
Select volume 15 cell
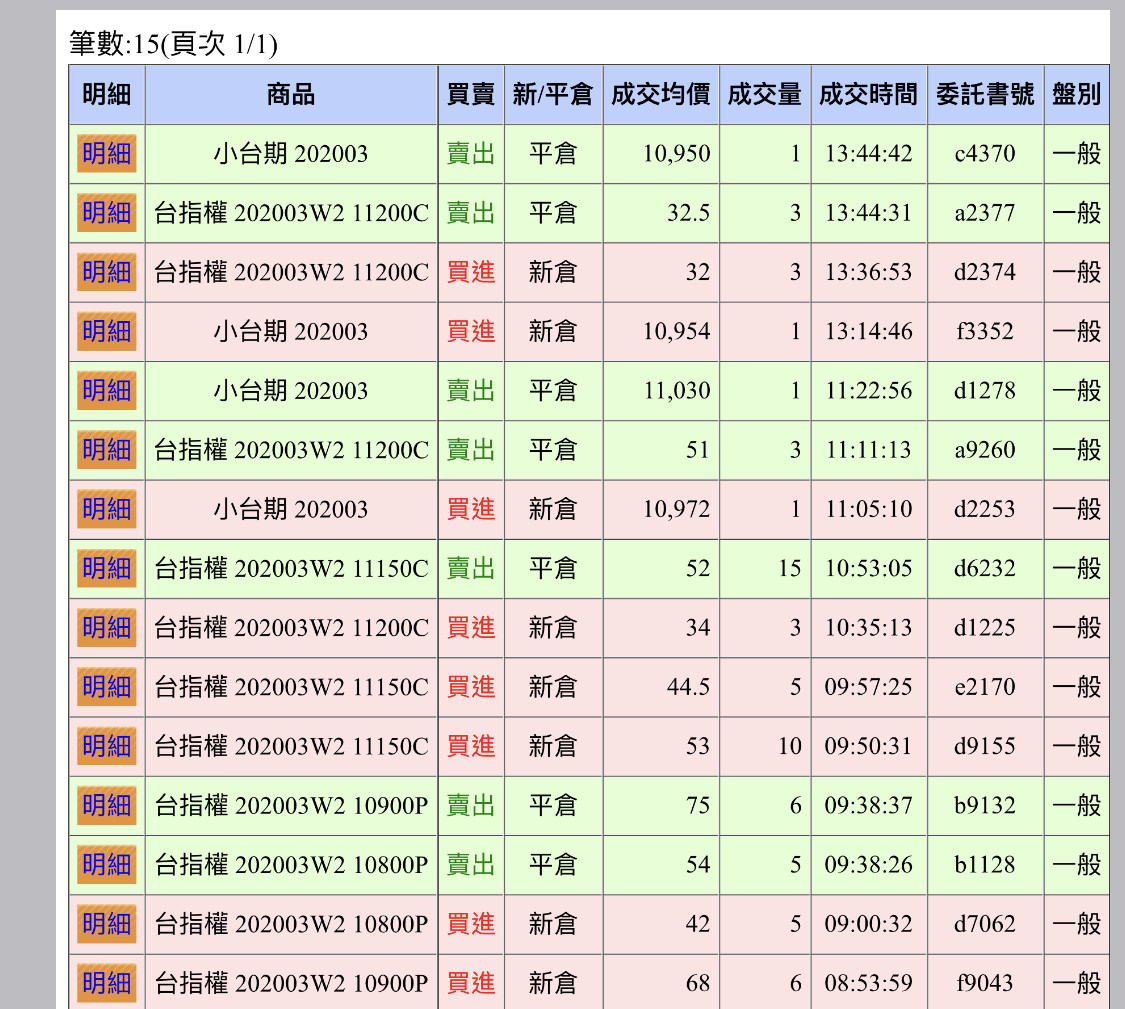[765, 568]
